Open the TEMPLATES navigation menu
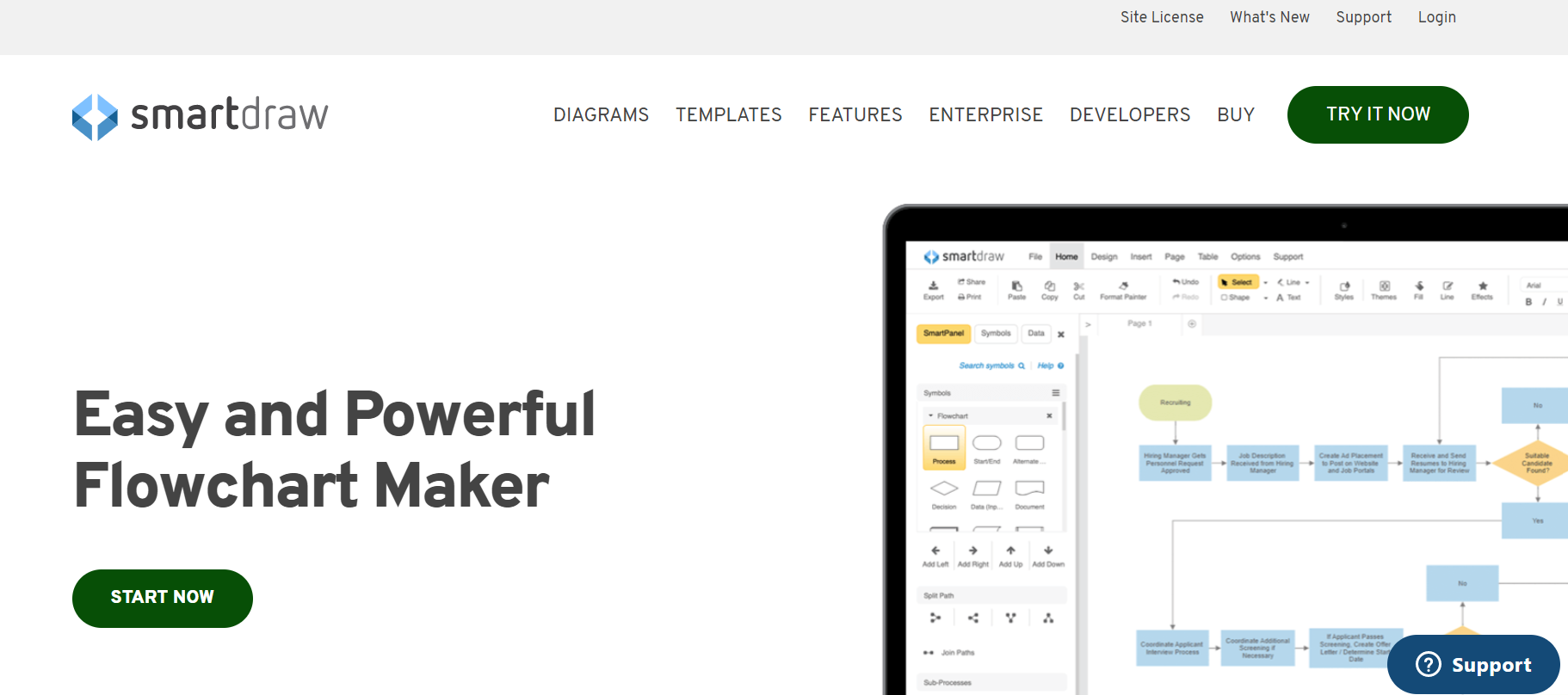Screen dimensions: 1568x695 coord(729,114)
